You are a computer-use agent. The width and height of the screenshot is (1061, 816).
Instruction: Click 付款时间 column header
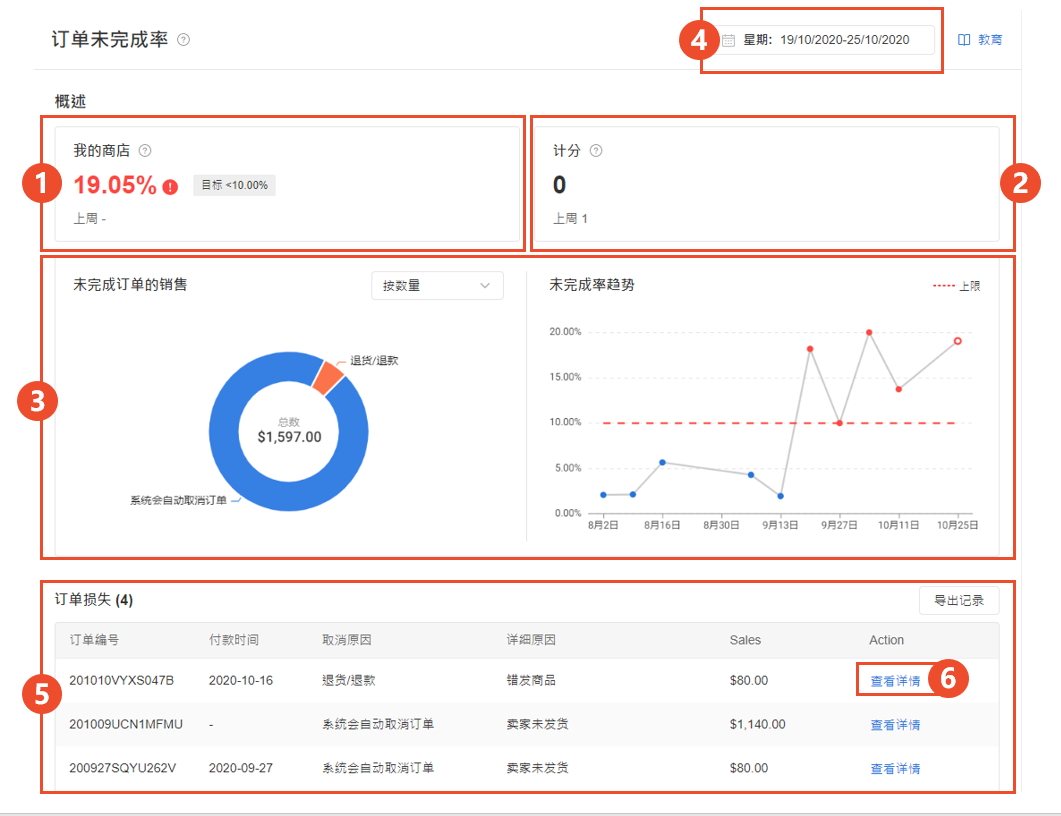click(233, 640)
